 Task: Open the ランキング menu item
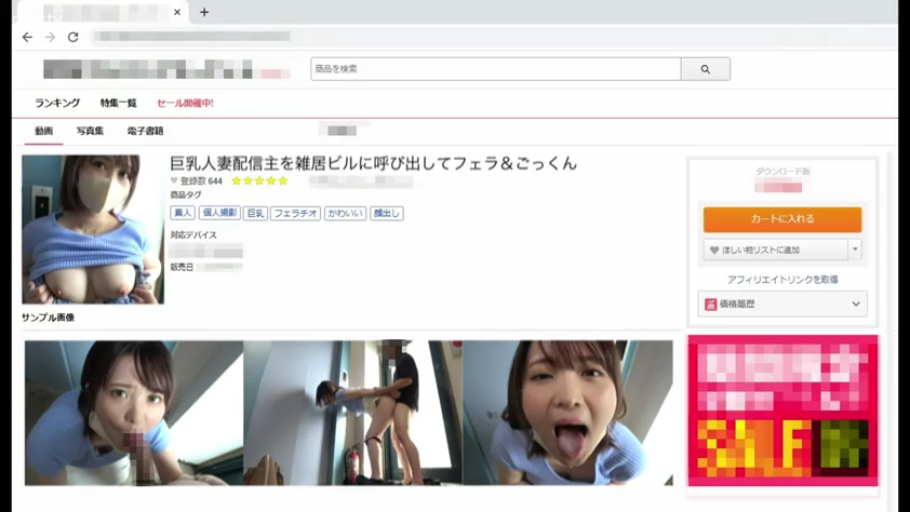57,103
